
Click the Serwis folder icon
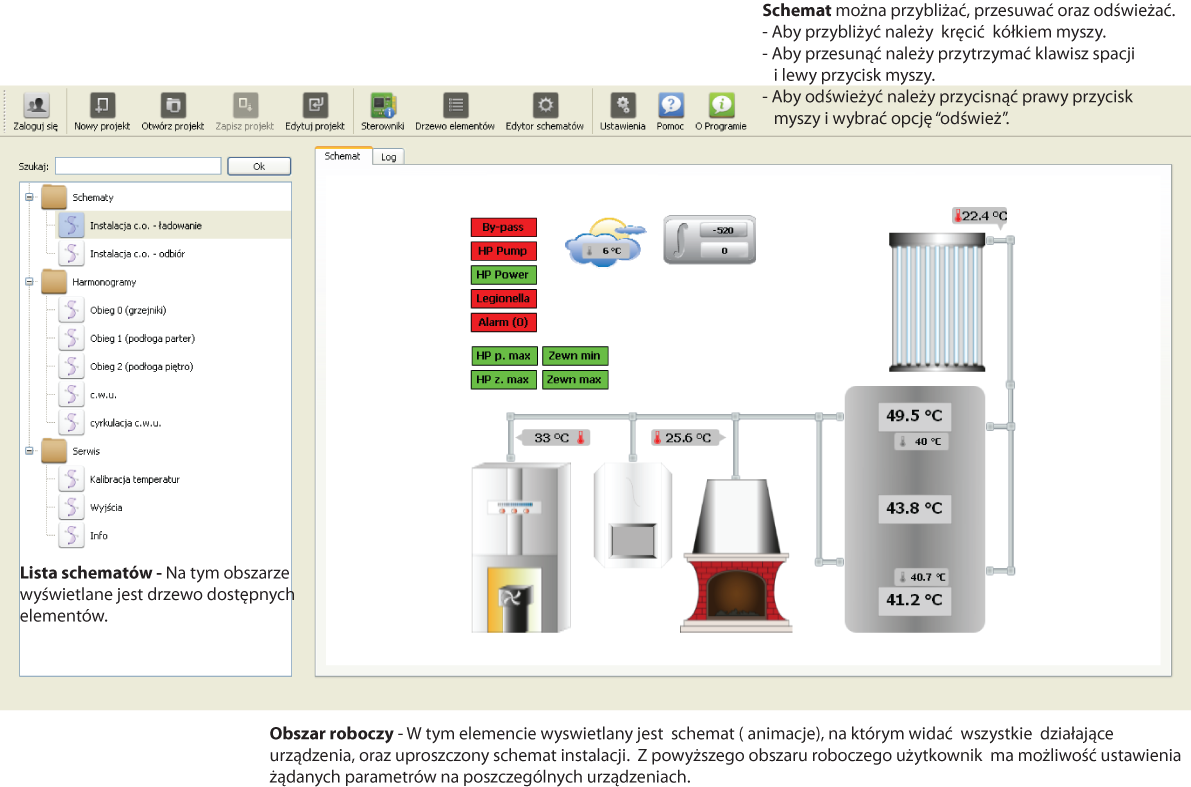[54, 450]
